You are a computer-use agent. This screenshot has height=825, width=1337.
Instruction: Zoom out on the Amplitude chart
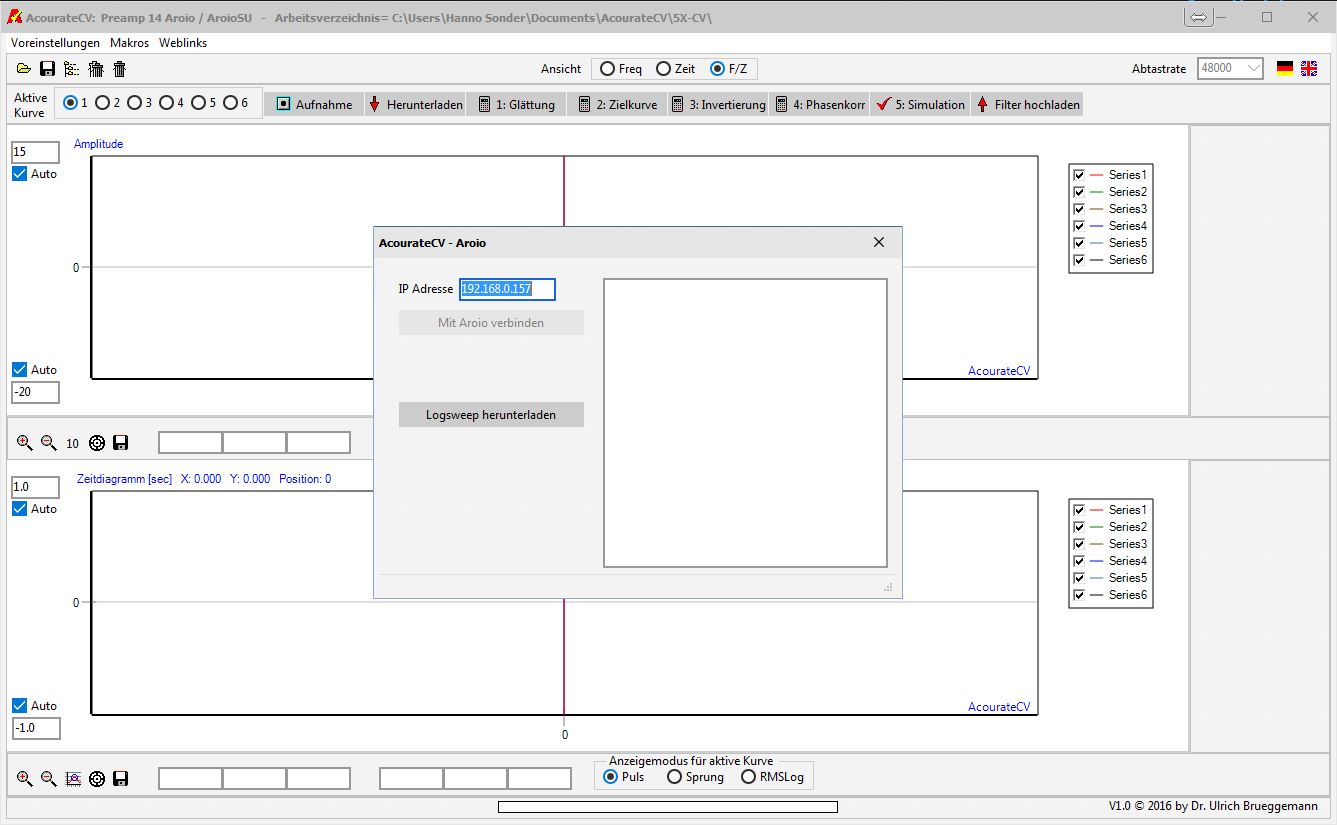point(48,443)
